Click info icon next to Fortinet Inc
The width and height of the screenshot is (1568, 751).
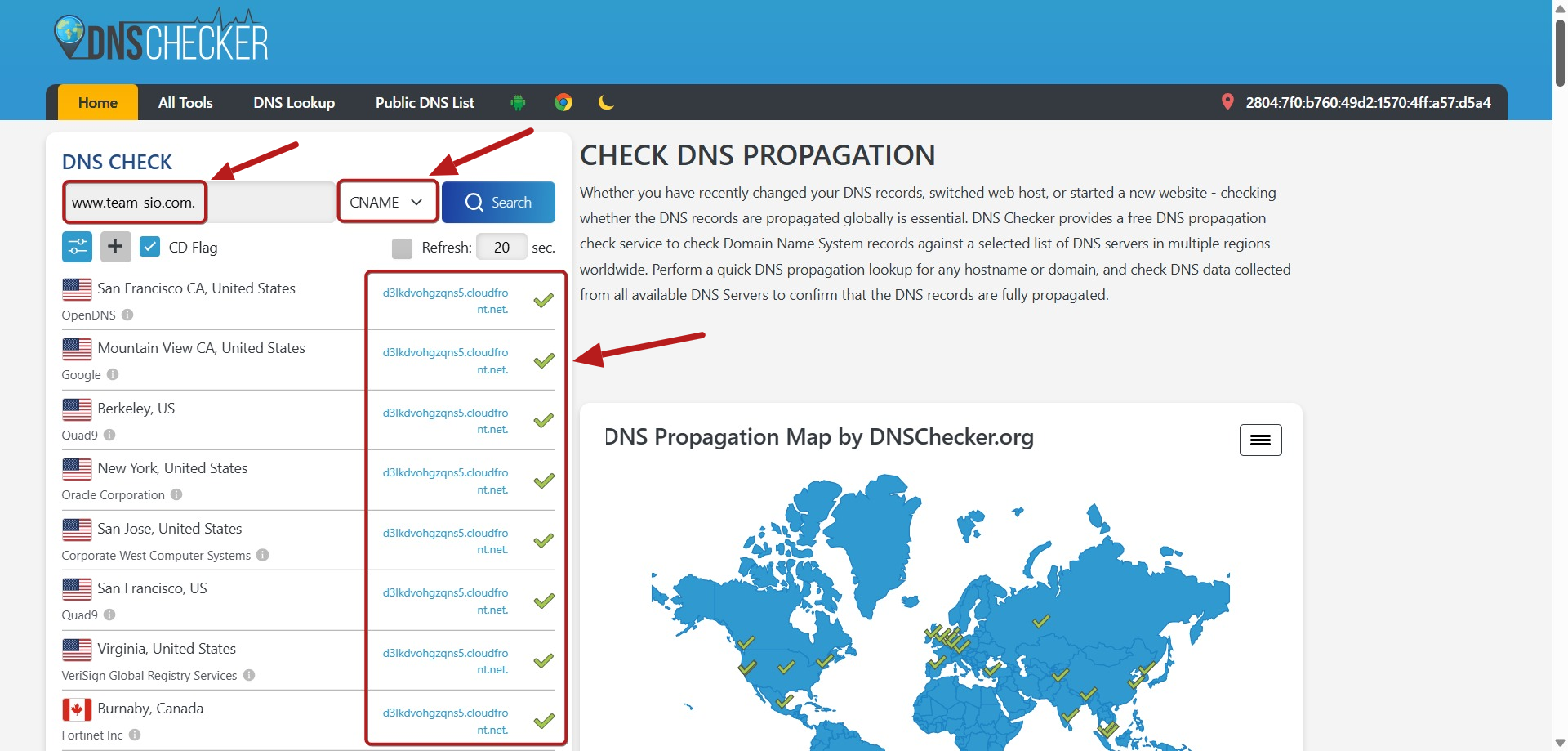135,735
